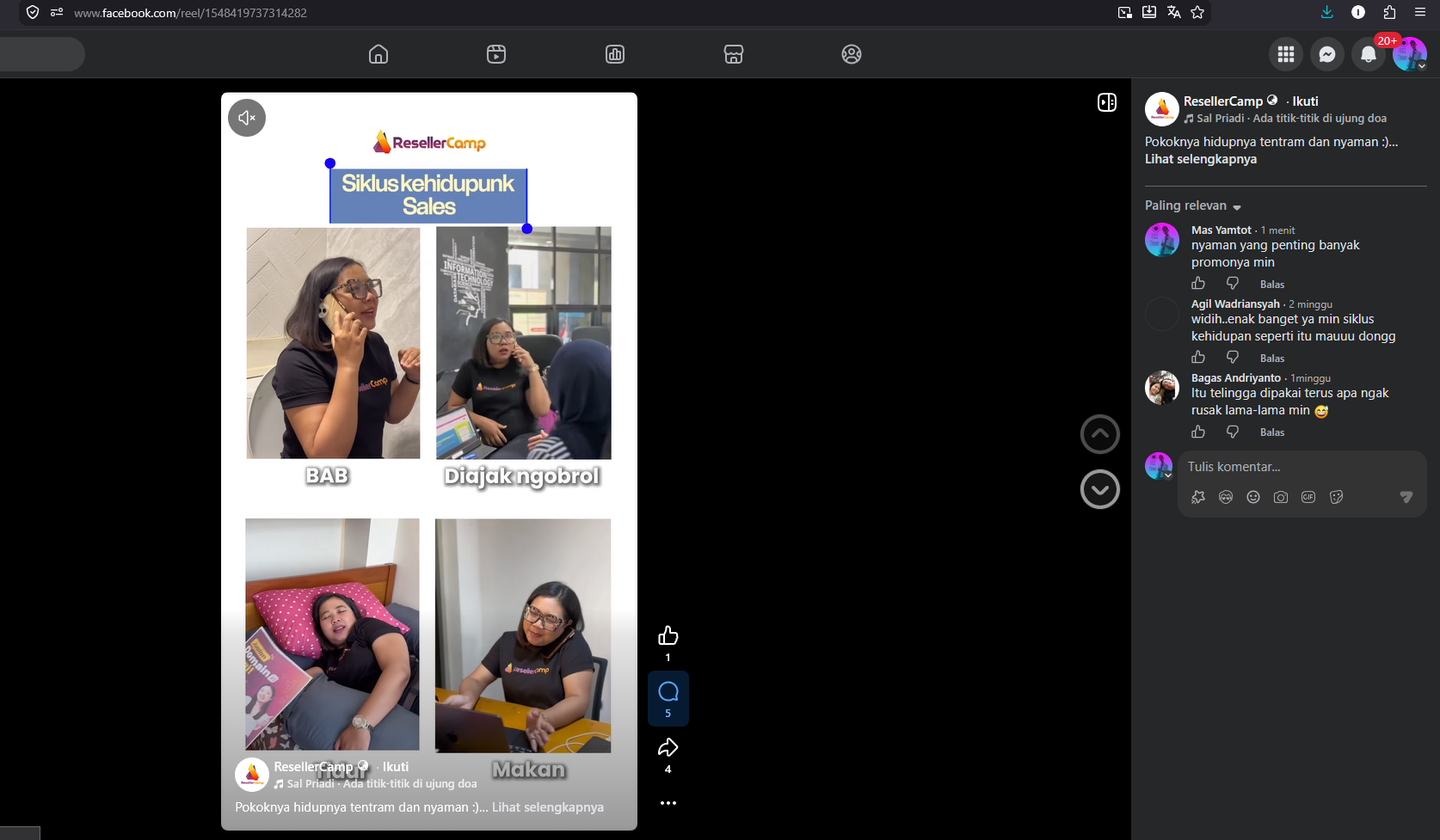
Task: Open the Sal Priadi audio link in side panel
Action: (1292, 119)
